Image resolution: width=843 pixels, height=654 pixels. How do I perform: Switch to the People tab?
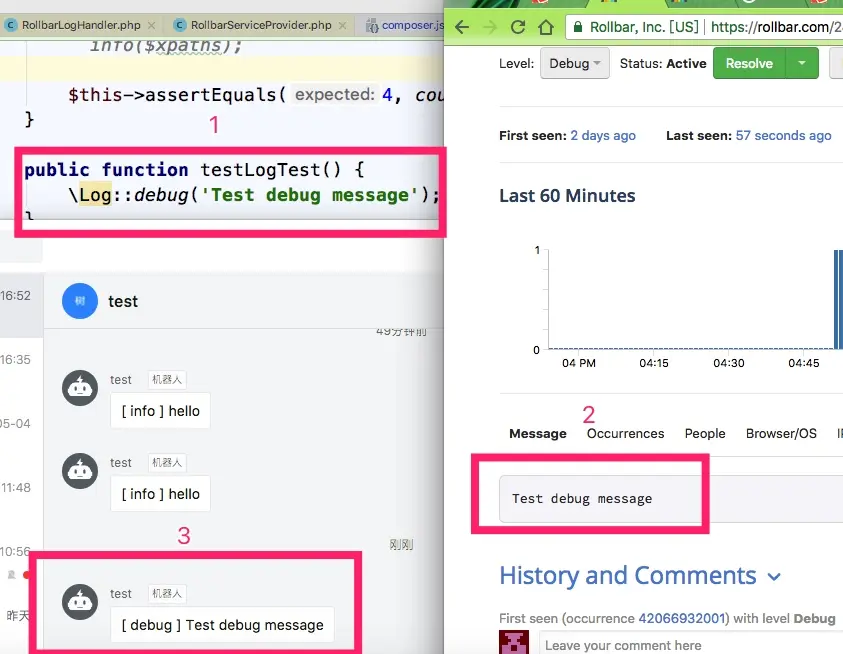(705, 433)
